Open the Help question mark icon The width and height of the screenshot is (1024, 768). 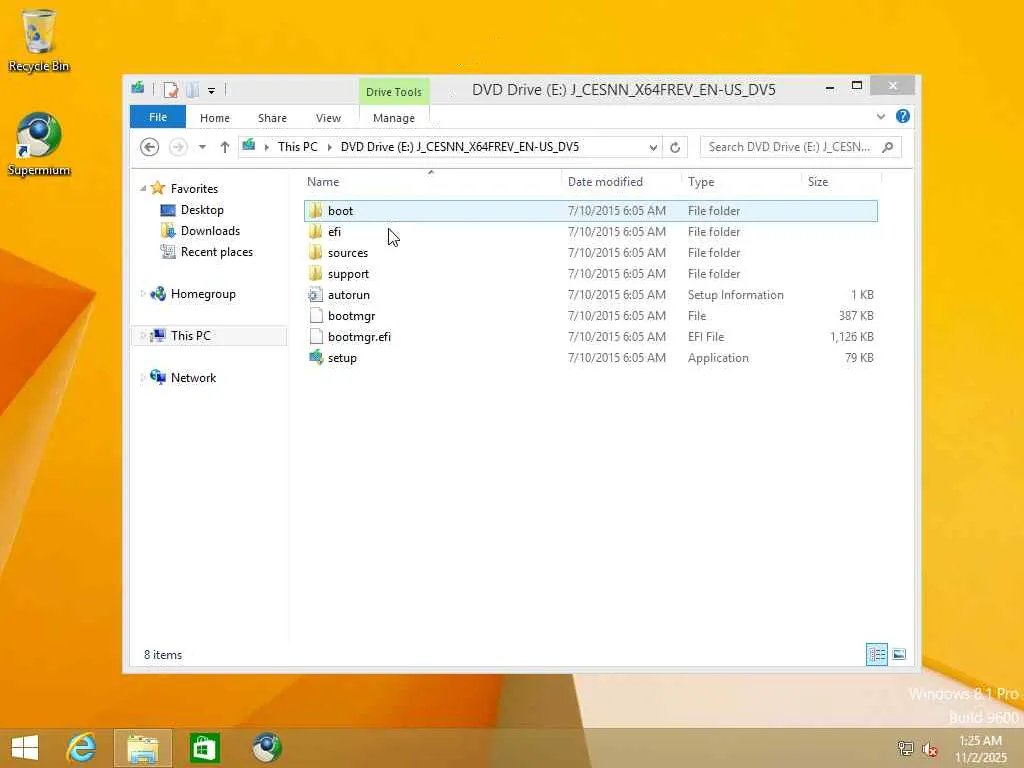(903, 116)
